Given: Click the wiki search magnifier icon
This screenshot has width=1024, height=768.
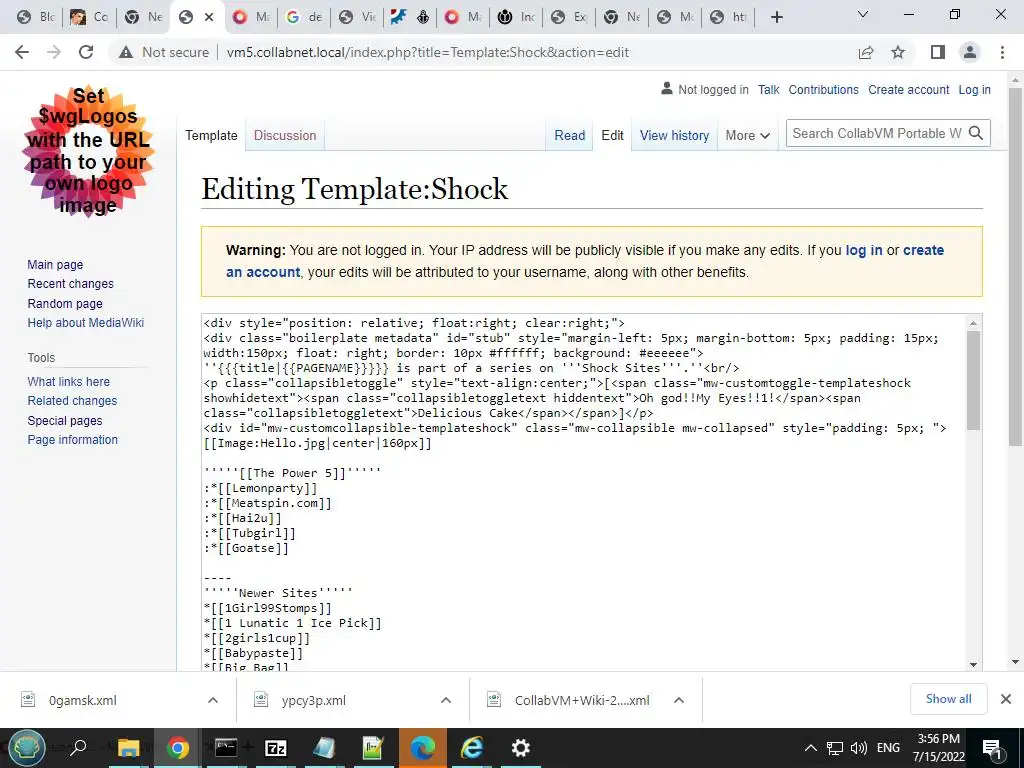Looking at the screenshot, I should tap(976, 133).
